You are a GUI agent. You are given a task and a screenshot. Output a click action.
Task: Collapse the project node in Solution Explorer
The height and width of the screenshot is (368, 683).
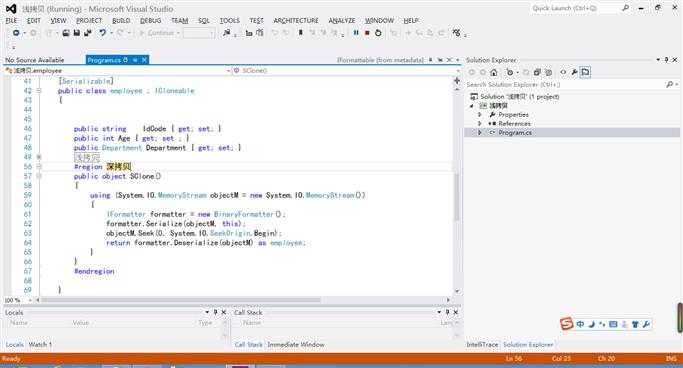click(x=472, y=105)
